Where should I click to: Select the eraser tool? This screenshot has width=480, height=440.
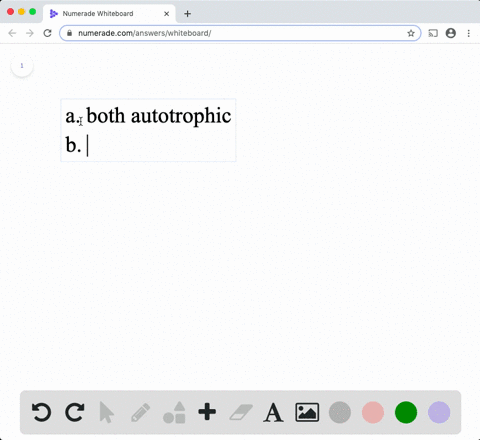click(x=241, y=412)
